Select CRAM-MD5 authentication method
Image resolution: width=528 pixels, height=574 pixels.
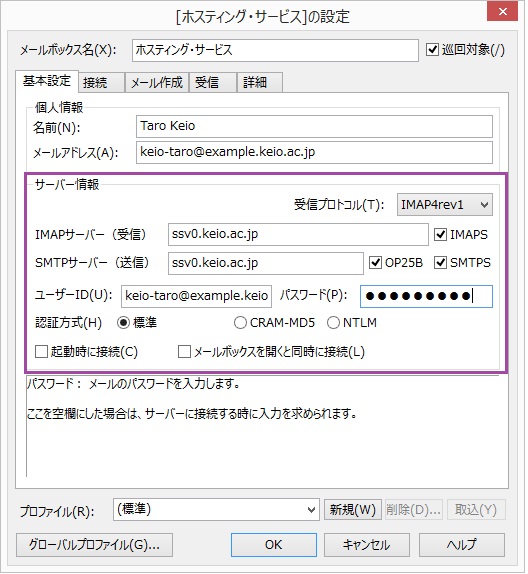tap(241, 323)
